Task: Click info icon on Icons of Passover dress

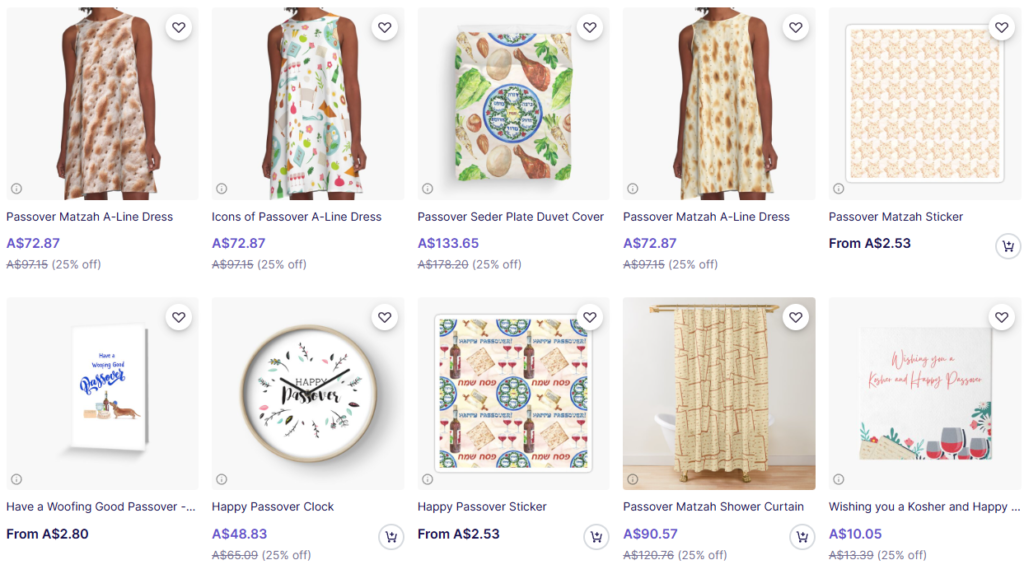Action: [222, 188]
